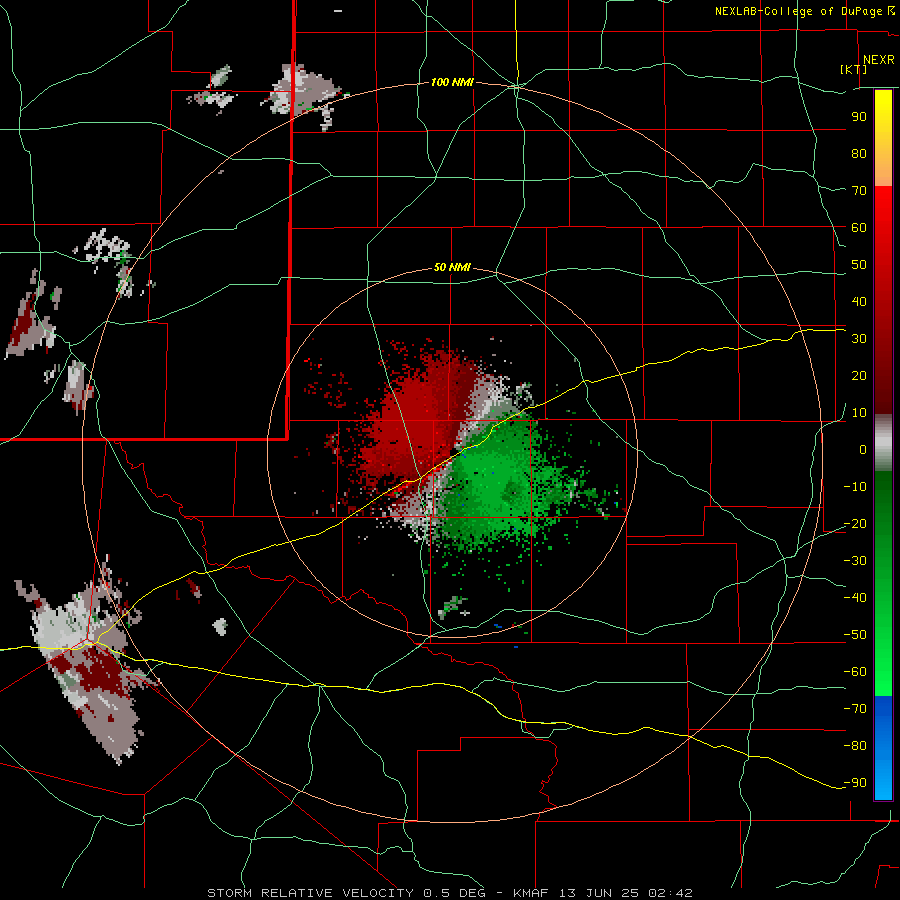The width and height of the screenshot is (900, 900).
Task: Click the 0 value on velocity scale
Action: point(863,449)
